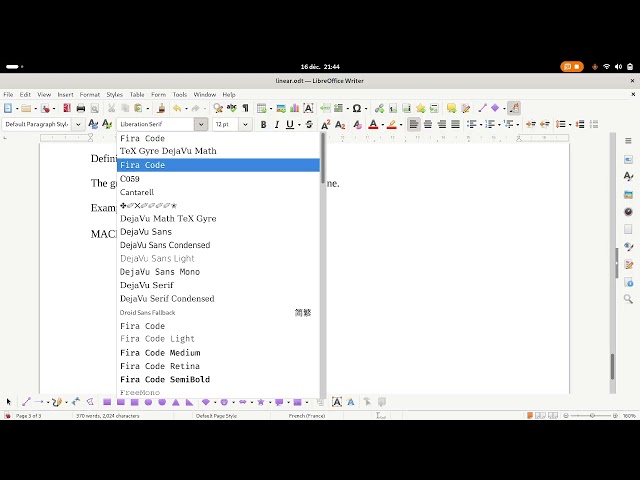Insert a comment with the yellow note icon
The width and height of the screenshot is (640, 480).
tap(451, 108)
